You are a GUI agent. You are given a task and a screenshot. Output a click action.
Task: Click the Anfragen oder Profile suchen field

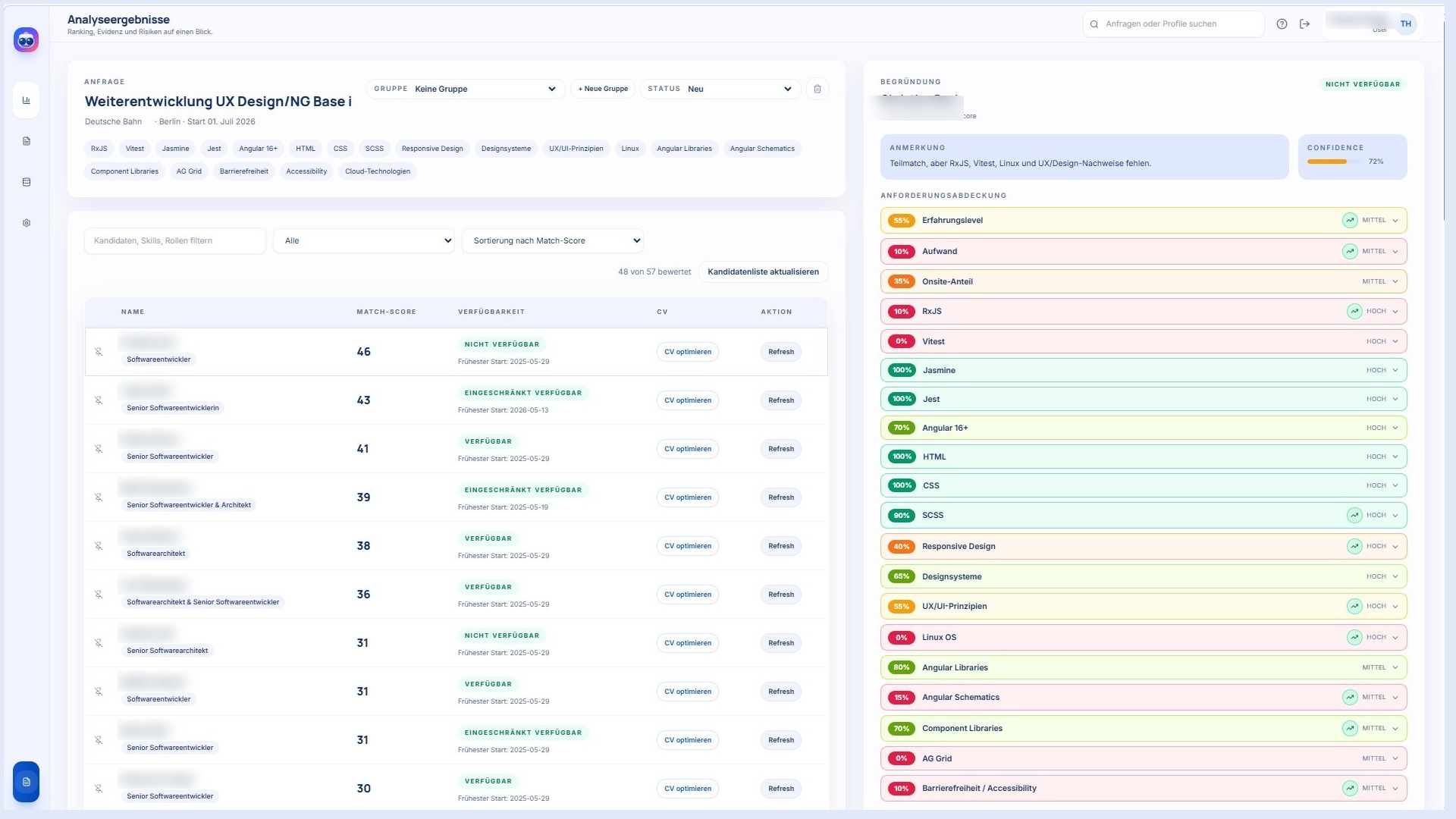tap(1174, 24)
